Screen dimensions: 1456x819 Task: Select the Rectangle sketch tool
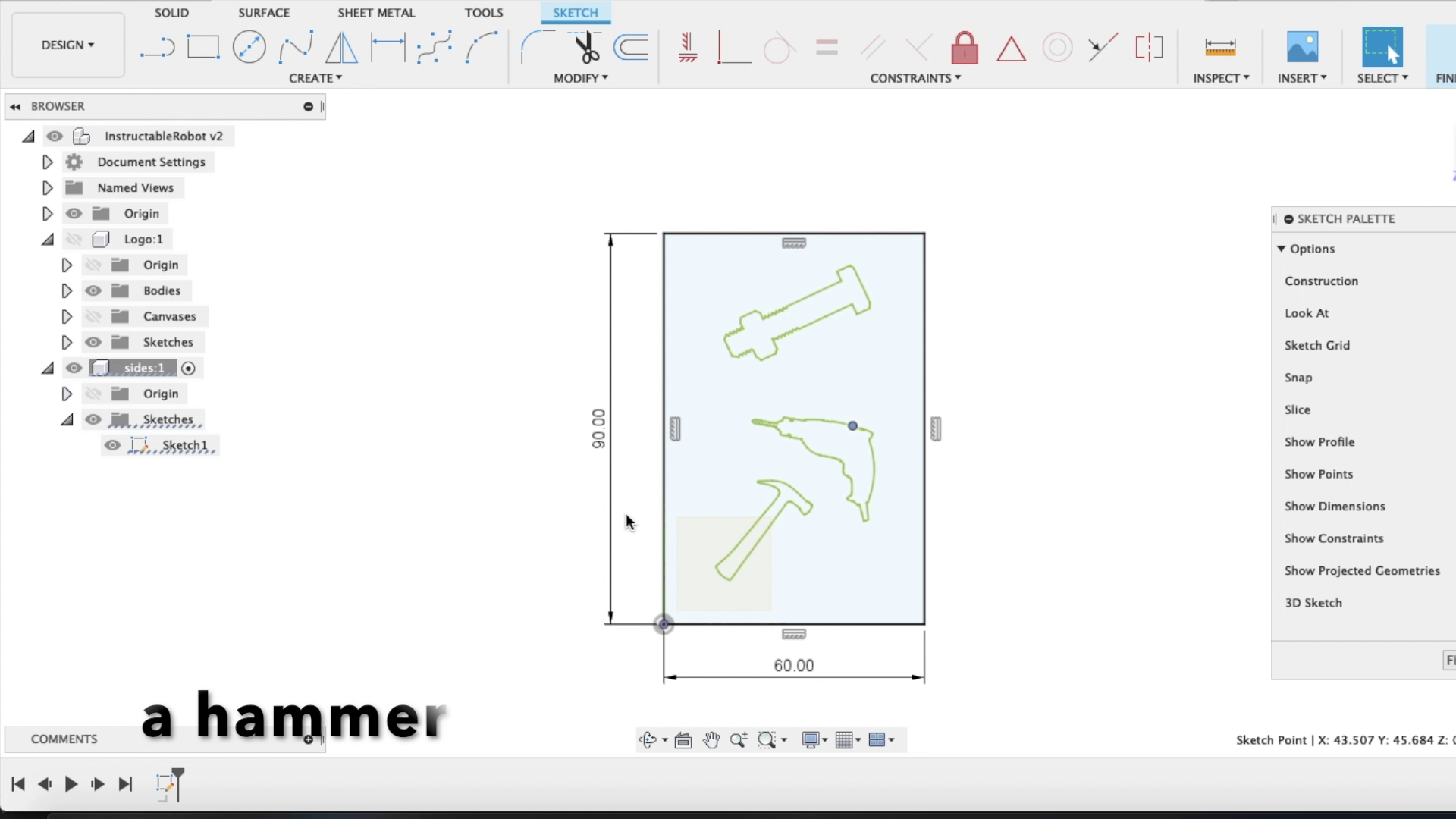(x=202, y=47)
